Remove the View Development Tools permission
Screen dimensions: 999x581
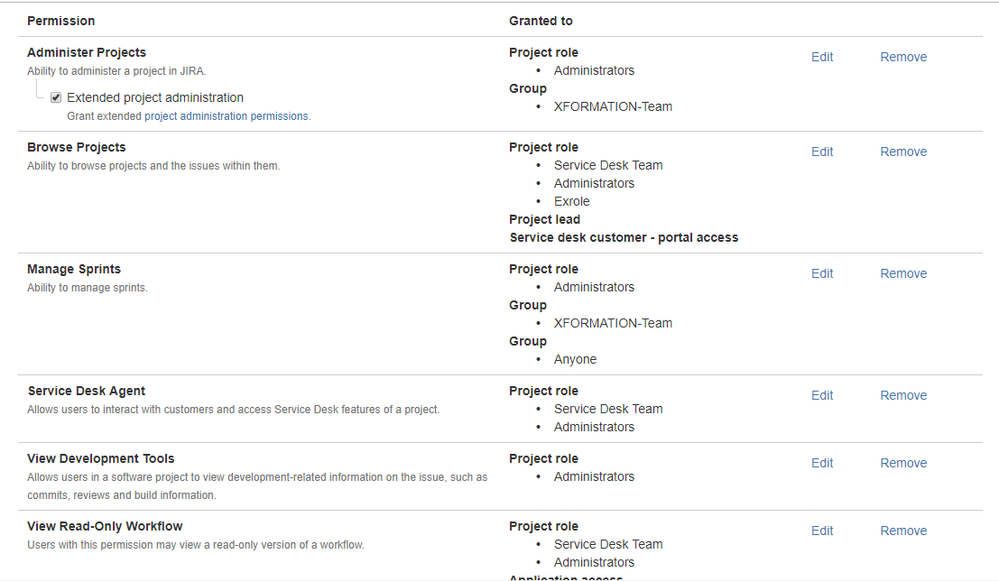click(x=902, y=462)
